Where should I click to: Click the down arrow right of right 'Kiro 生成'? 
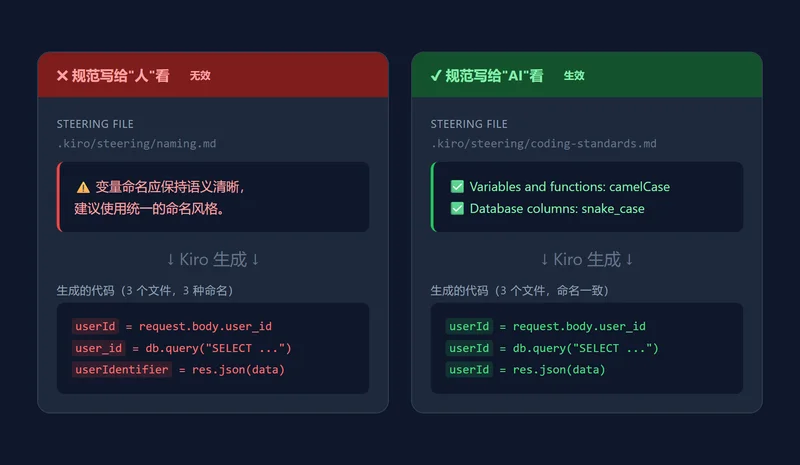point(629,260)
